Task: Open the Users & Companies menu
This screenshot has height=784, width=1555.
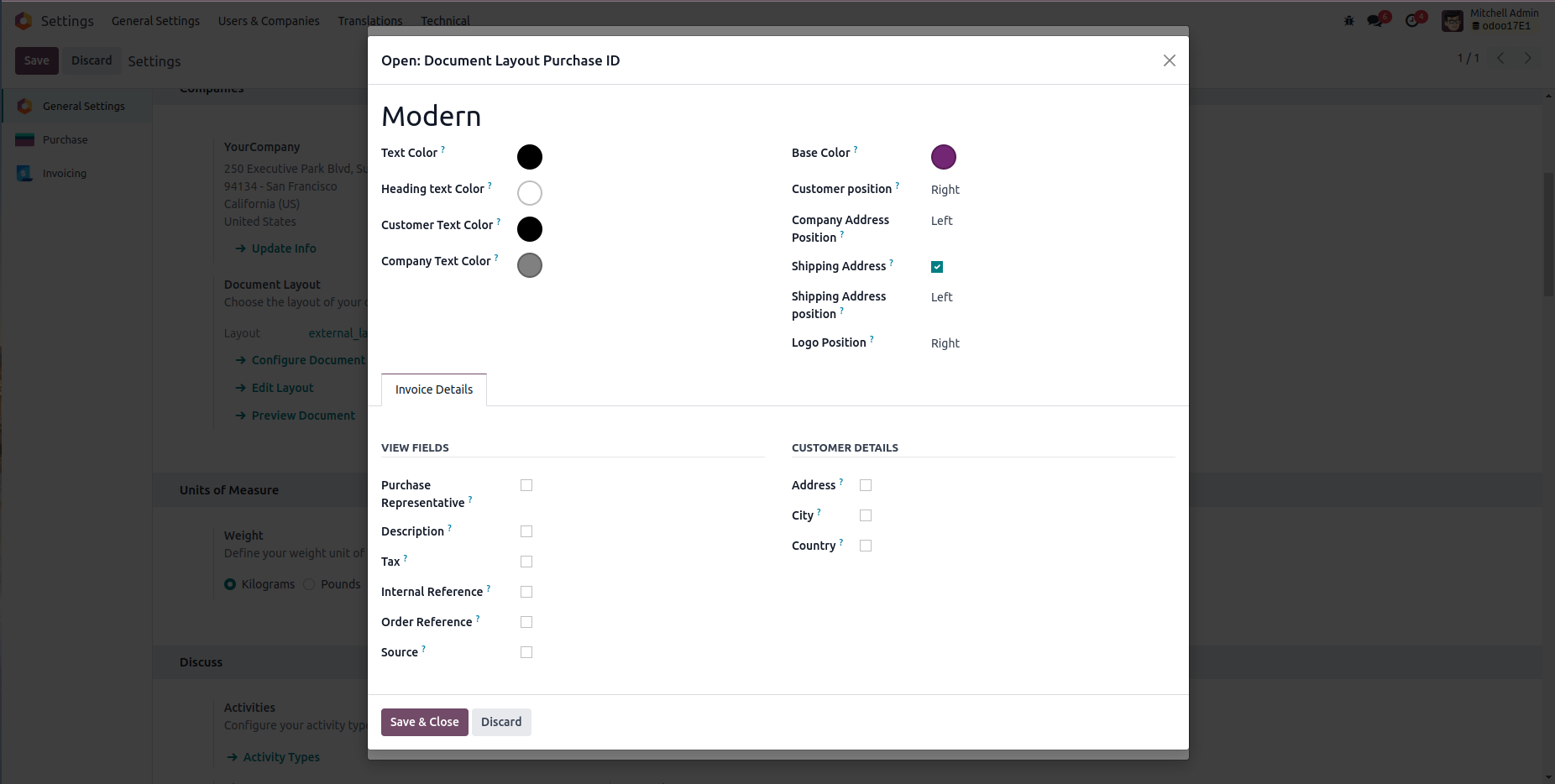Action: [x=269, y=21]
